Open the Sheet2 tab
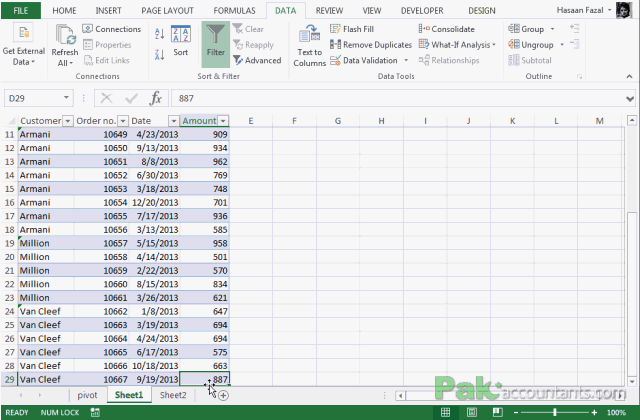The height and width of the screenshot is (420, 640). pos(173,395)
